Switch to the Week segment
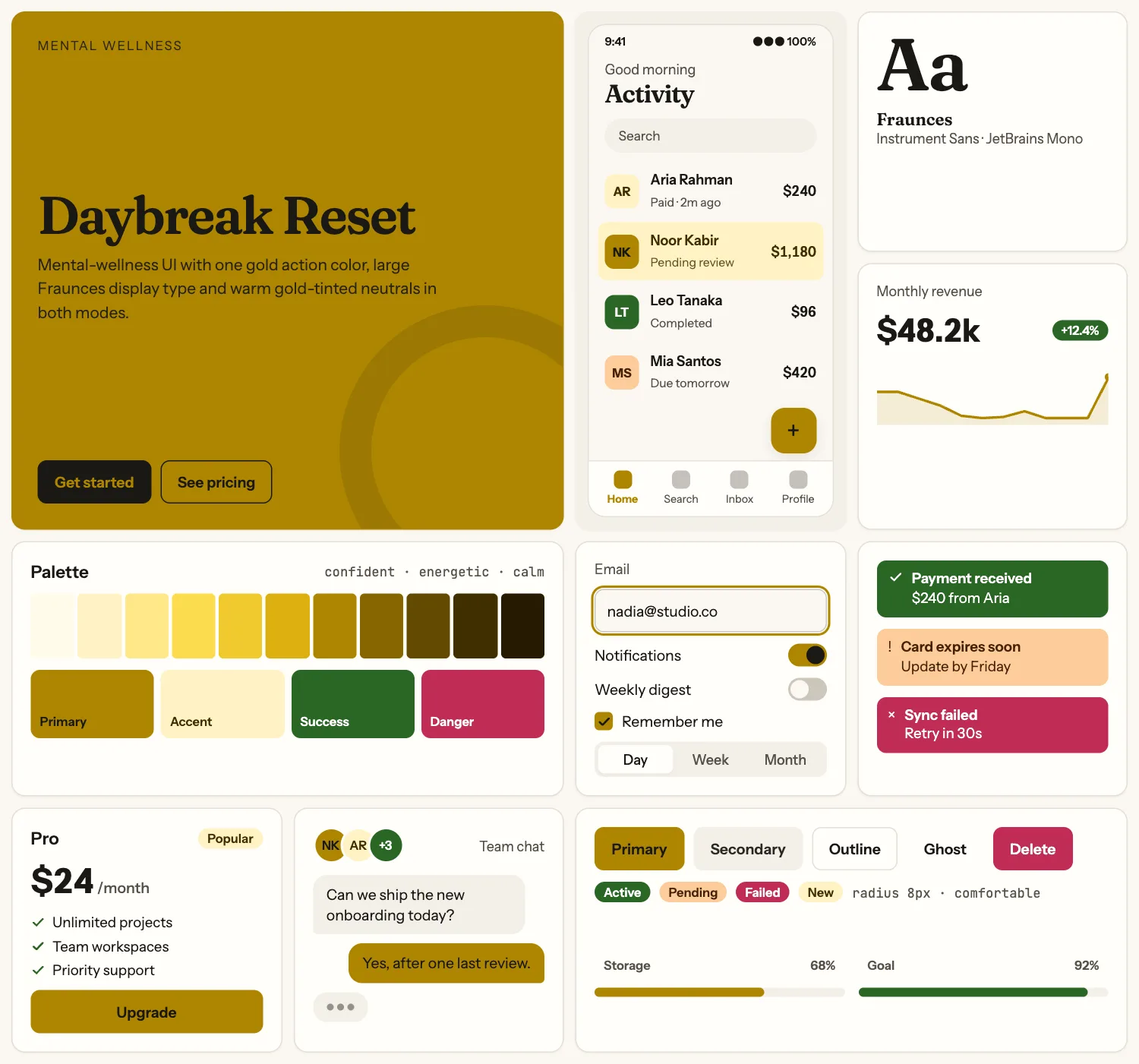 (711, 759)
